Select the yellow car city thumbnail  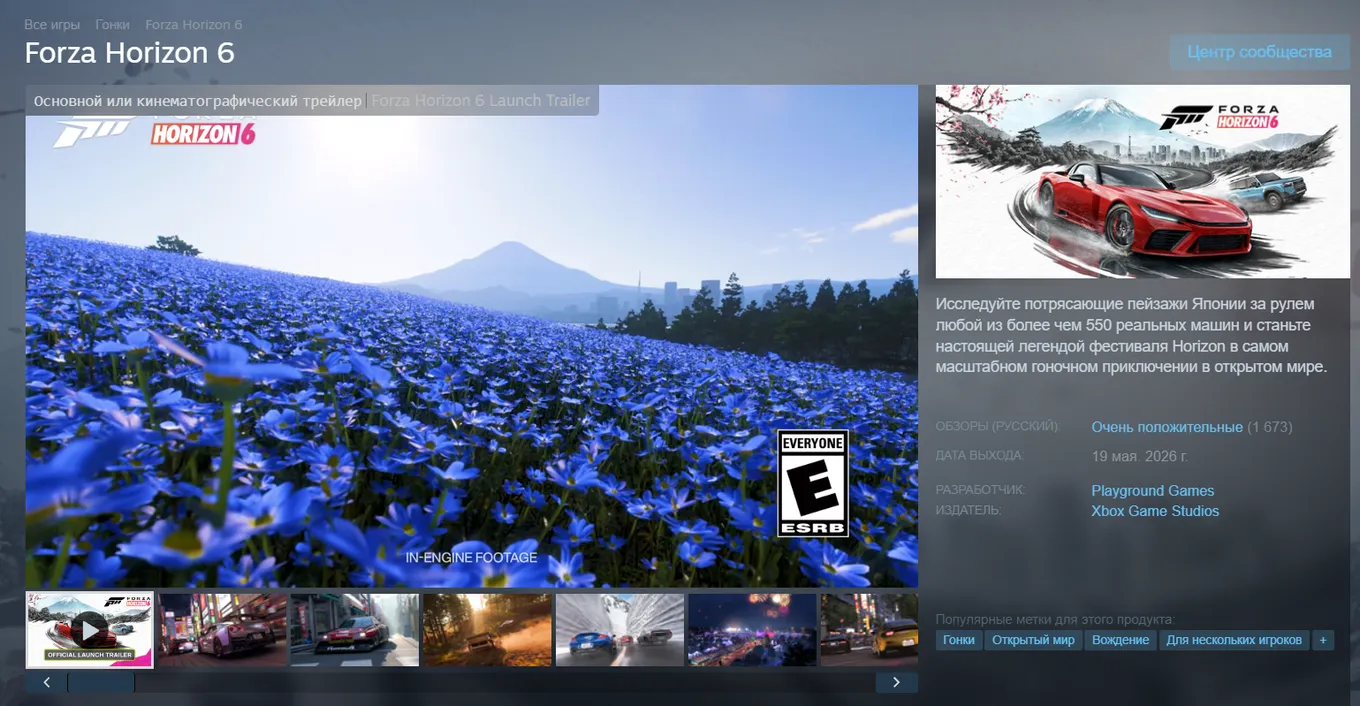tap(869, 630)
